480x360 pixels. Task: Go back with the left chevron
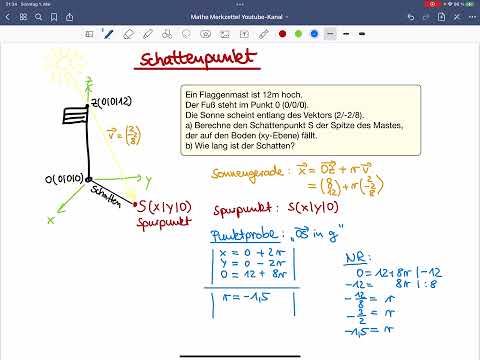click(8, 17)
